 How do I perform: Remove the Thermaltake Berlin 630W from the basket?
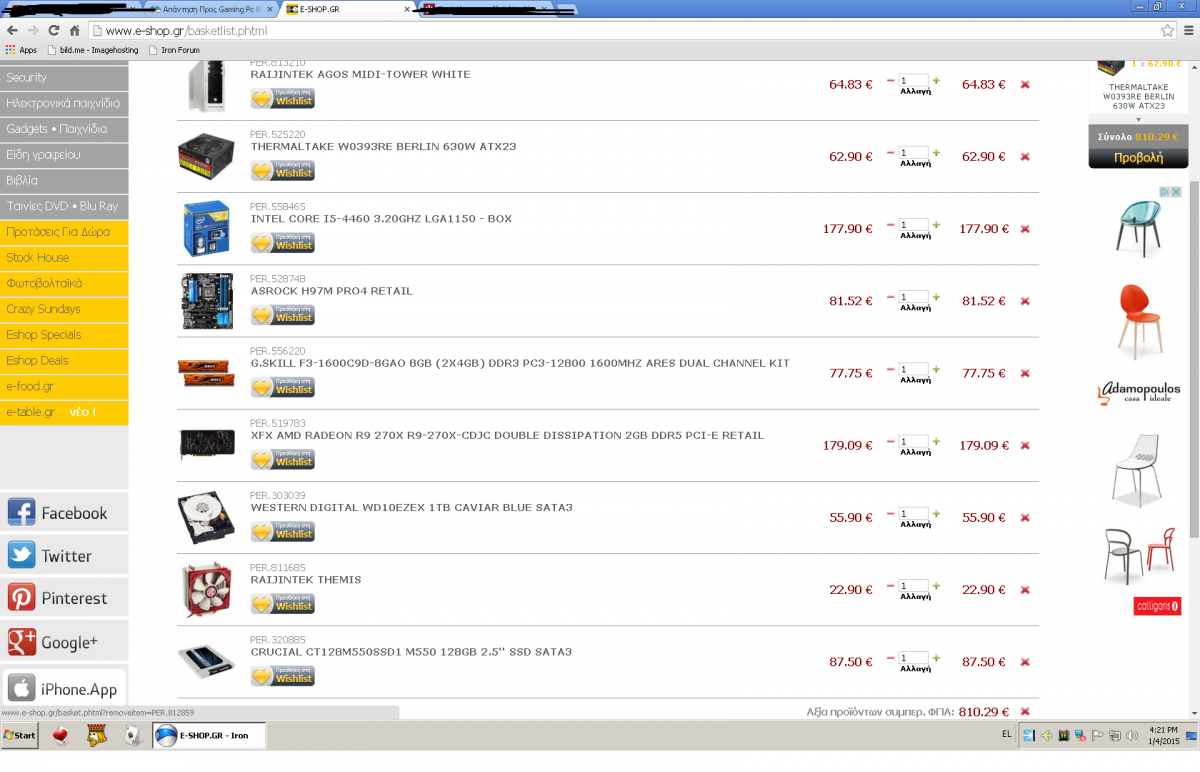click(1025, 157)
